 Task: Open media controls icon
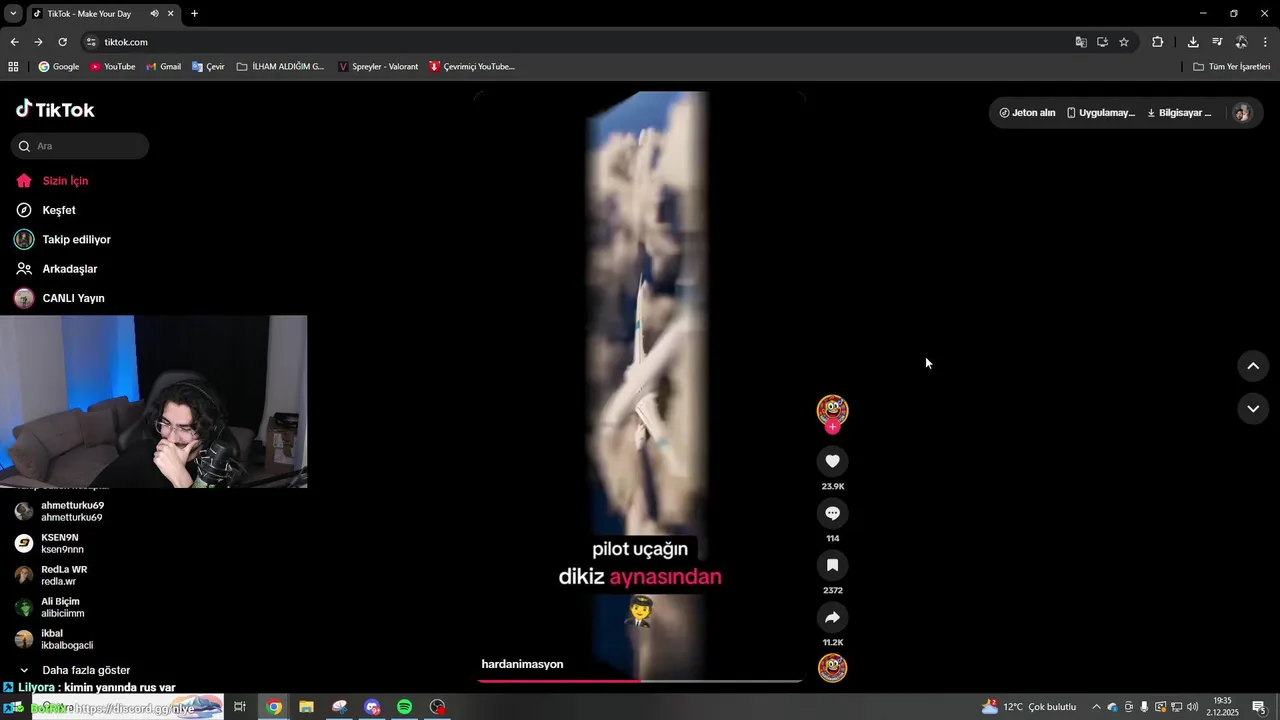1217,42
